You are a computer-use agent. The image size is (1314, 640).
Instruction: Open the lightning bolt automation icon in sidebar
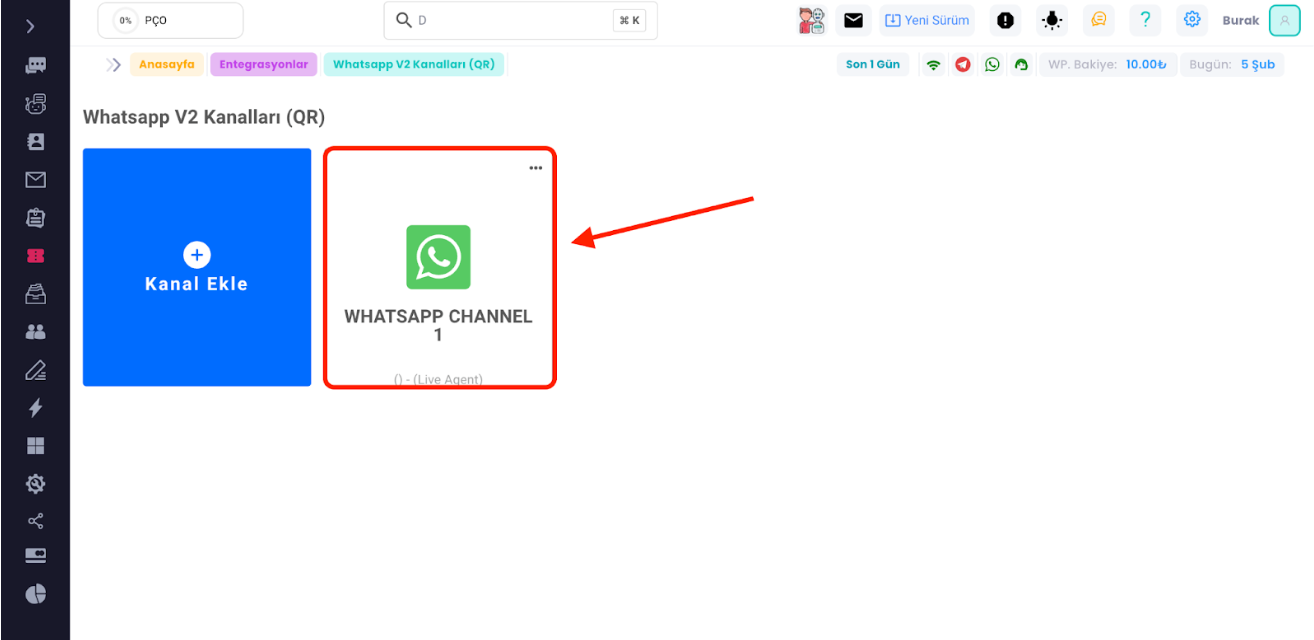click(36, 408)
